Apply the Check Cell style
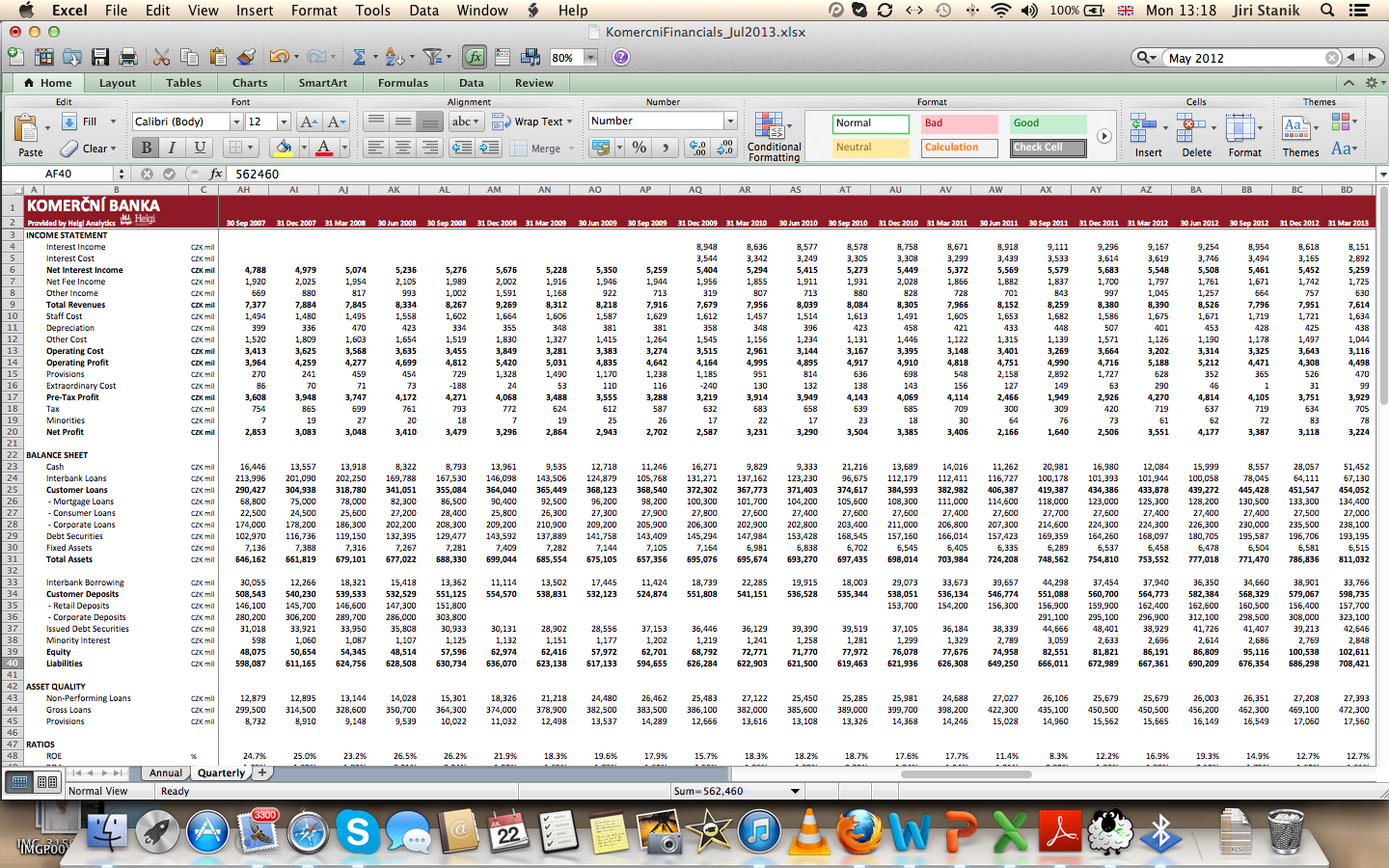 click(1049, 148)
